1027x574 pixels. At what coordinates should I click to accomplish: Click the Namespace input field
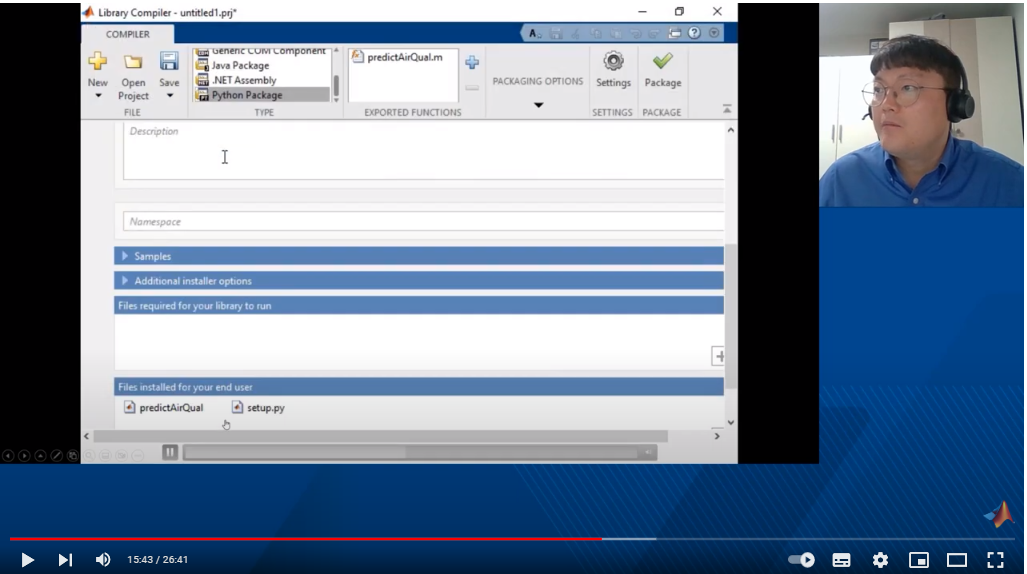(423, 221)
